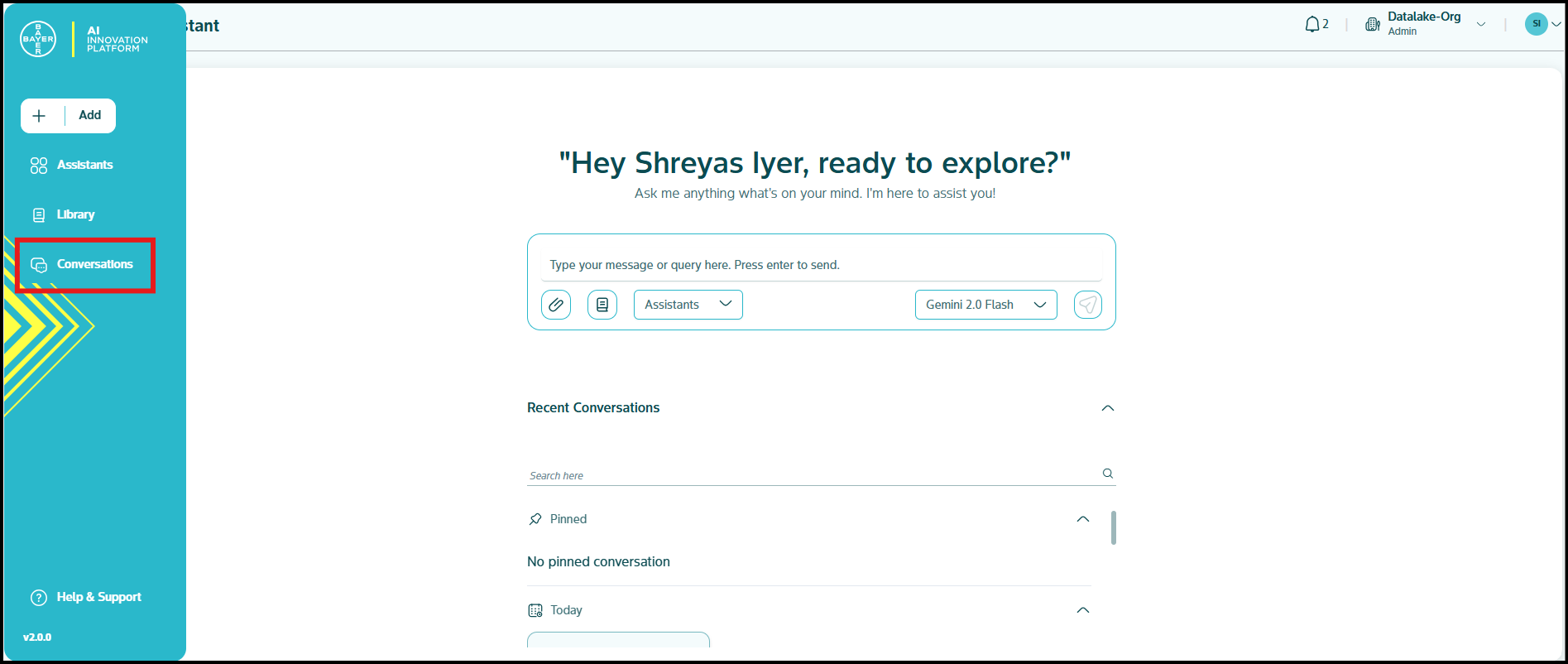Open Assistants in the sidebar
This screenshot has width=1568, height=664.
pyautogui.click(x=84, y=165)
